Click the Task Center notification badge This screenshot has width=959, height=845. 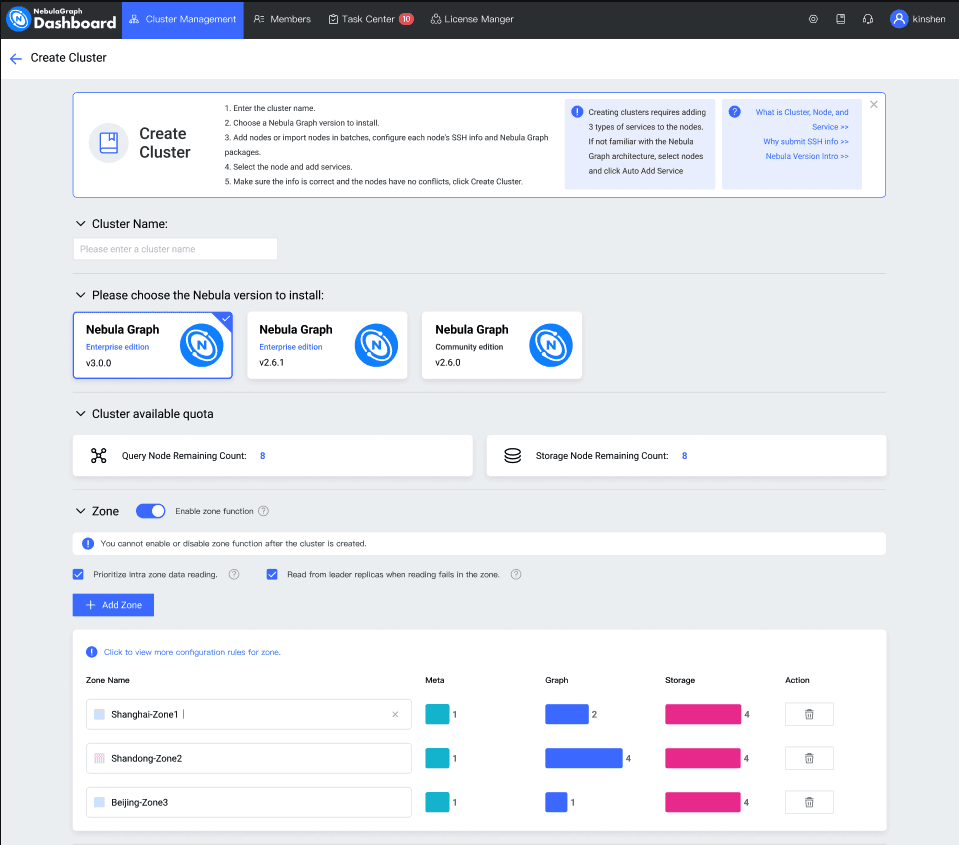tap(406, 19)
